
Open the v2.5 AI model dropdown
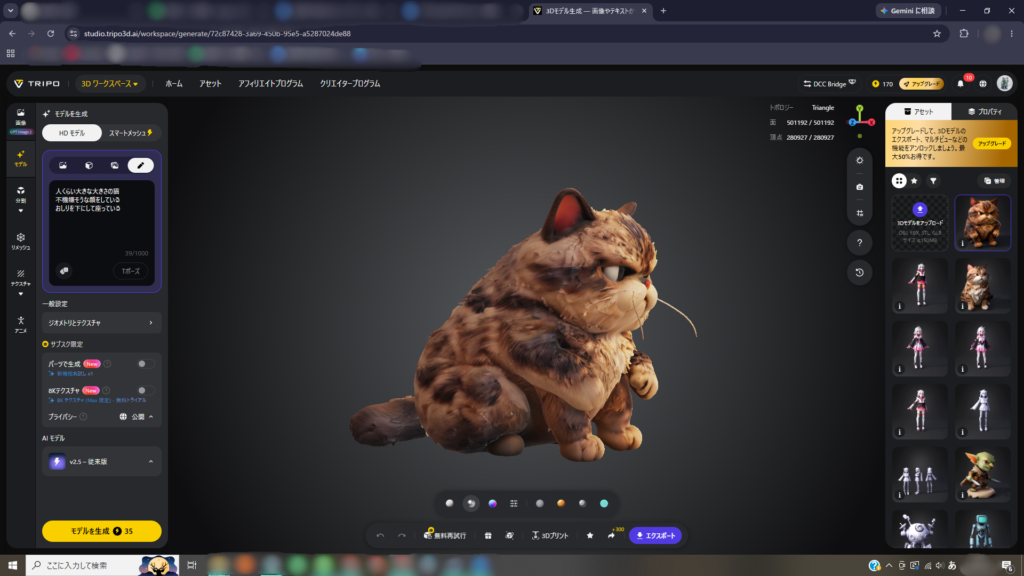(x=101, y=462)
